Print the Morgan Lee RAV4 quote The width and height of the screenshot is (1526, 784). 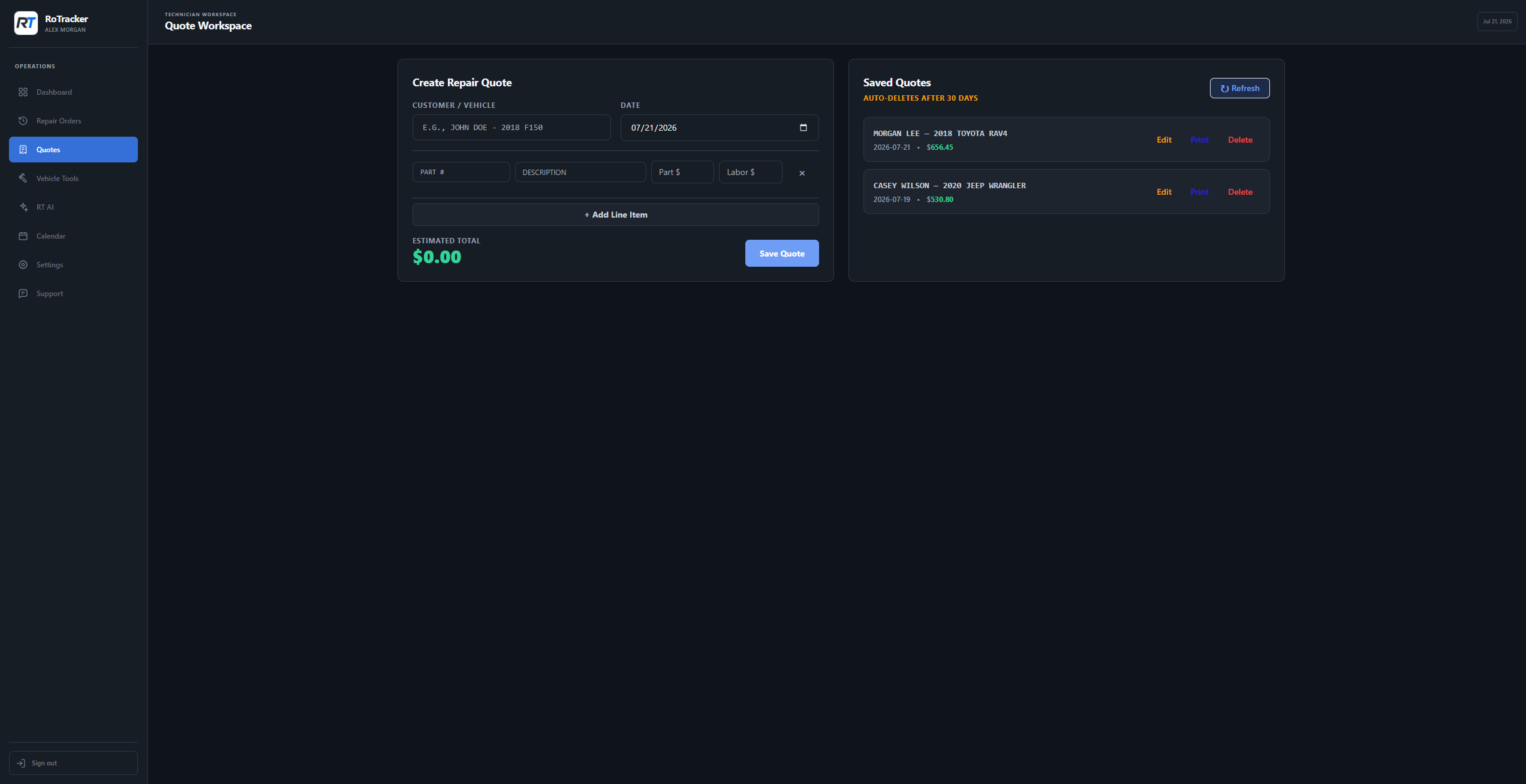(1199, 140)
